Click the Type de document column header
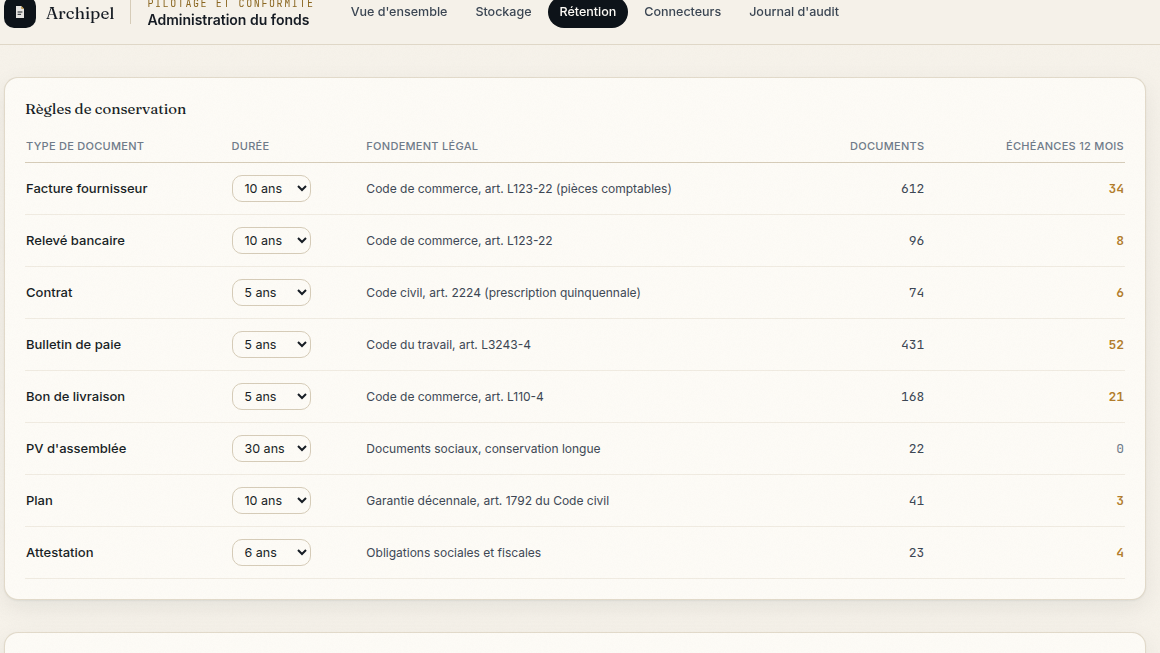The height and width of the screenshot is (653, 1160). click(85, 146)
